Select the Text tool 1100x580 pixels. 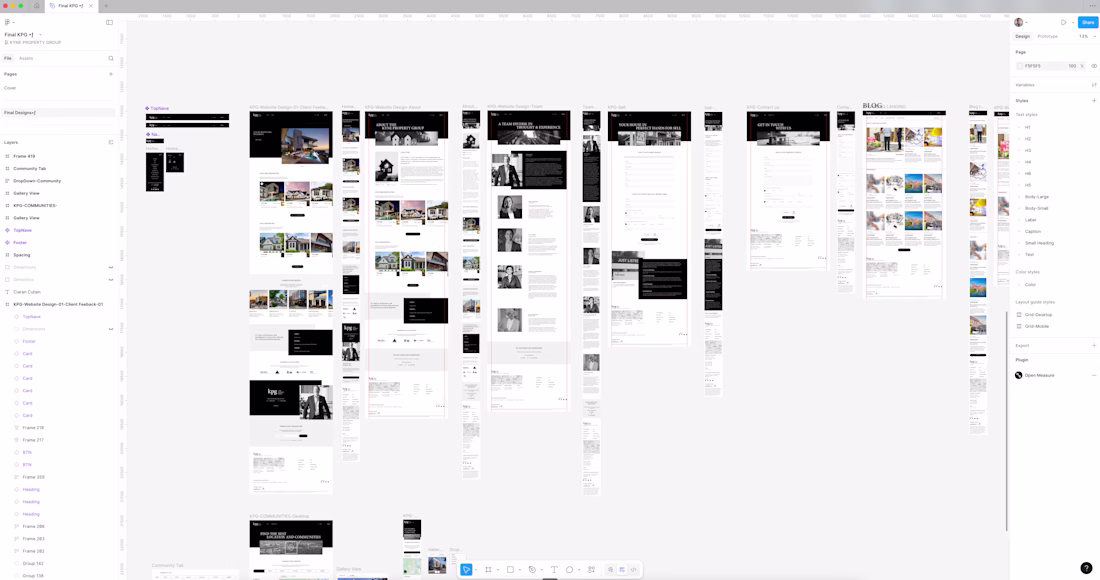point(554,569)
